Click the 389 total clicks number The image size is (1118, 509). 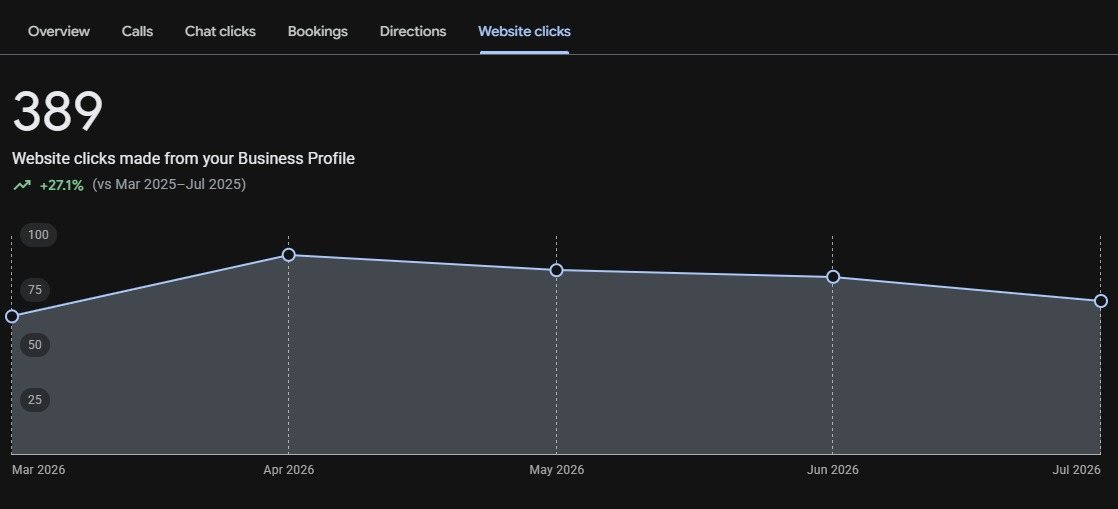coord(58,111)
